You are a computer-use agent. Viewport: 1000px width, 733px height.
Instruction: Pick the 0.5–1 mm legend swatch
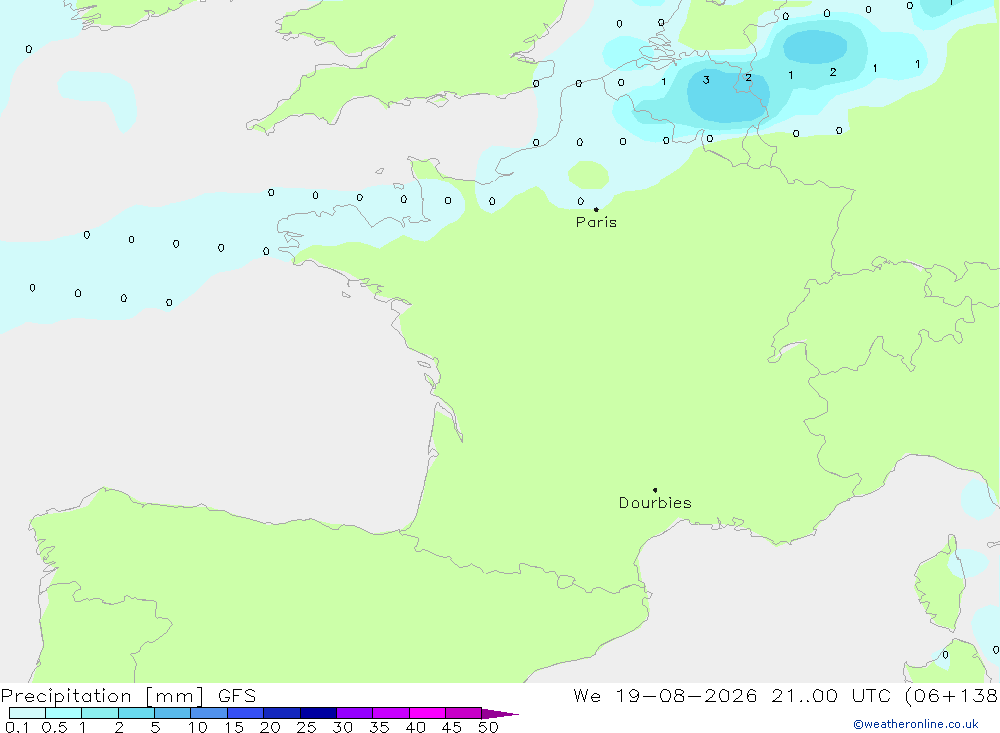click(x=64, y=713)
